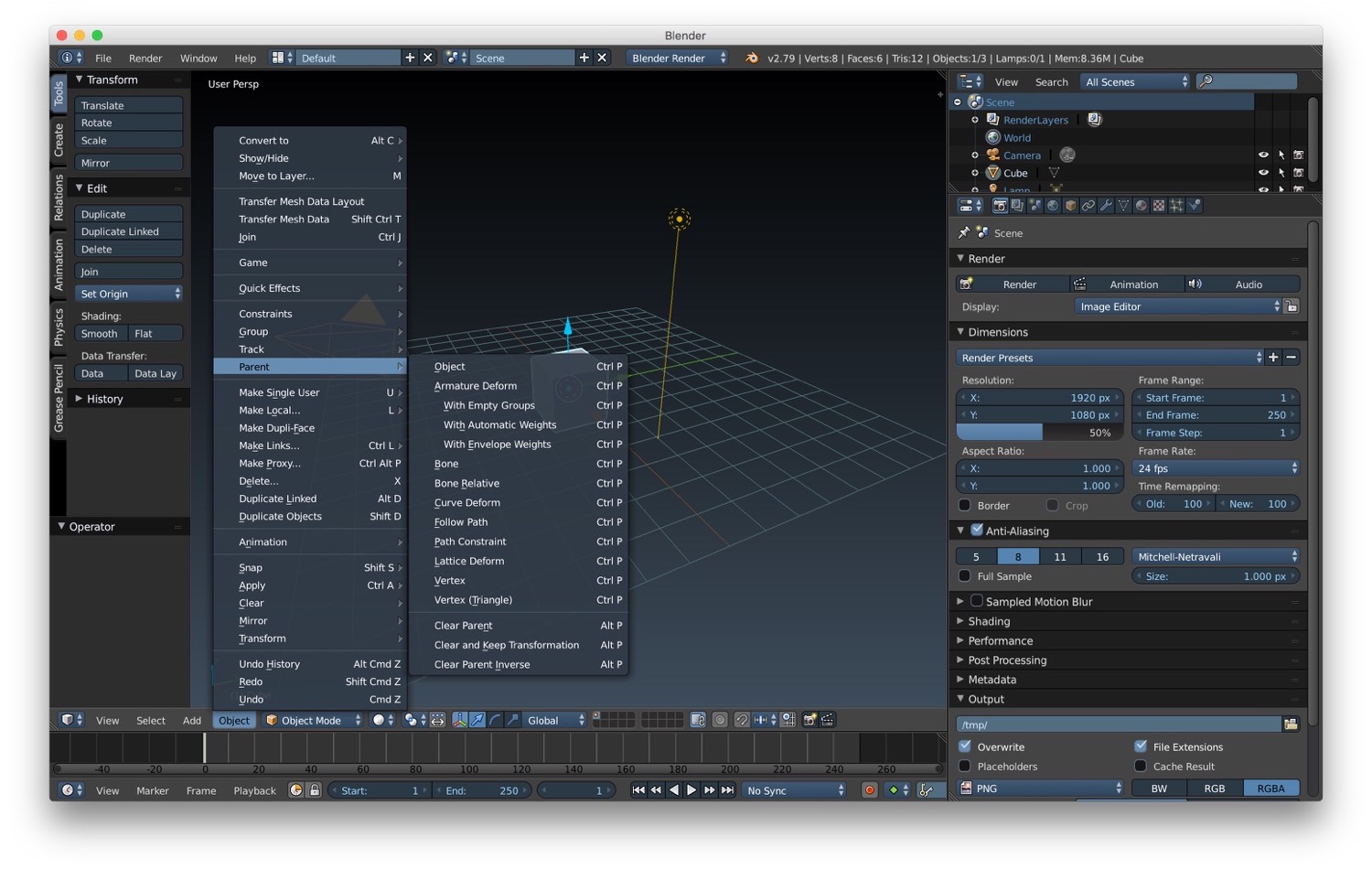Image resolution: width=1372 pixels, height=869 pixels.
Task: Open the Scene properties tab icon
Action: pyautogui.click(x=1035, y=206)
